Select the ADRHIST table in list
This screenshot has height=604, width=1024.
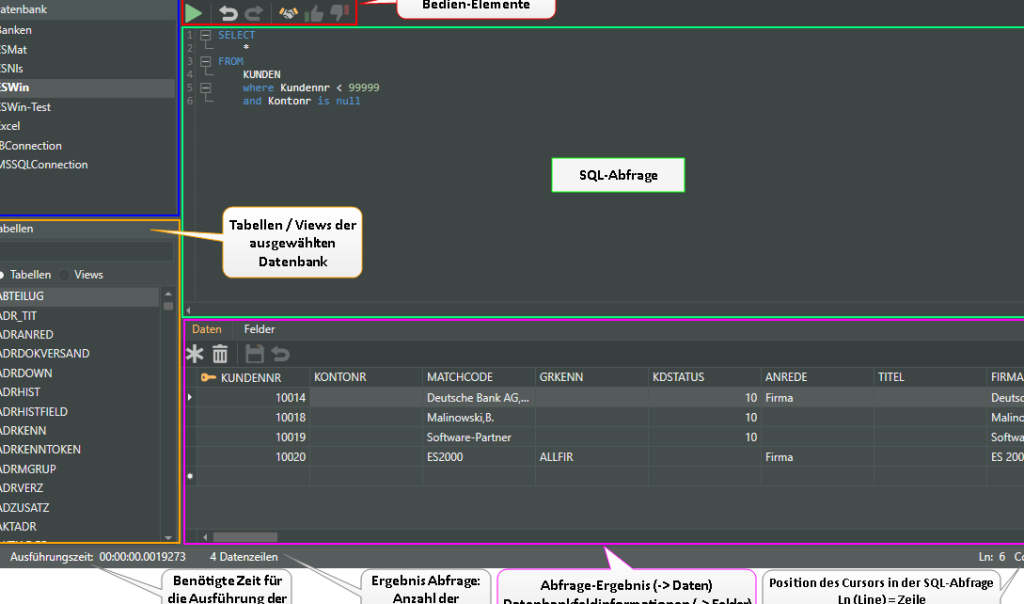[x=20, y=392]
